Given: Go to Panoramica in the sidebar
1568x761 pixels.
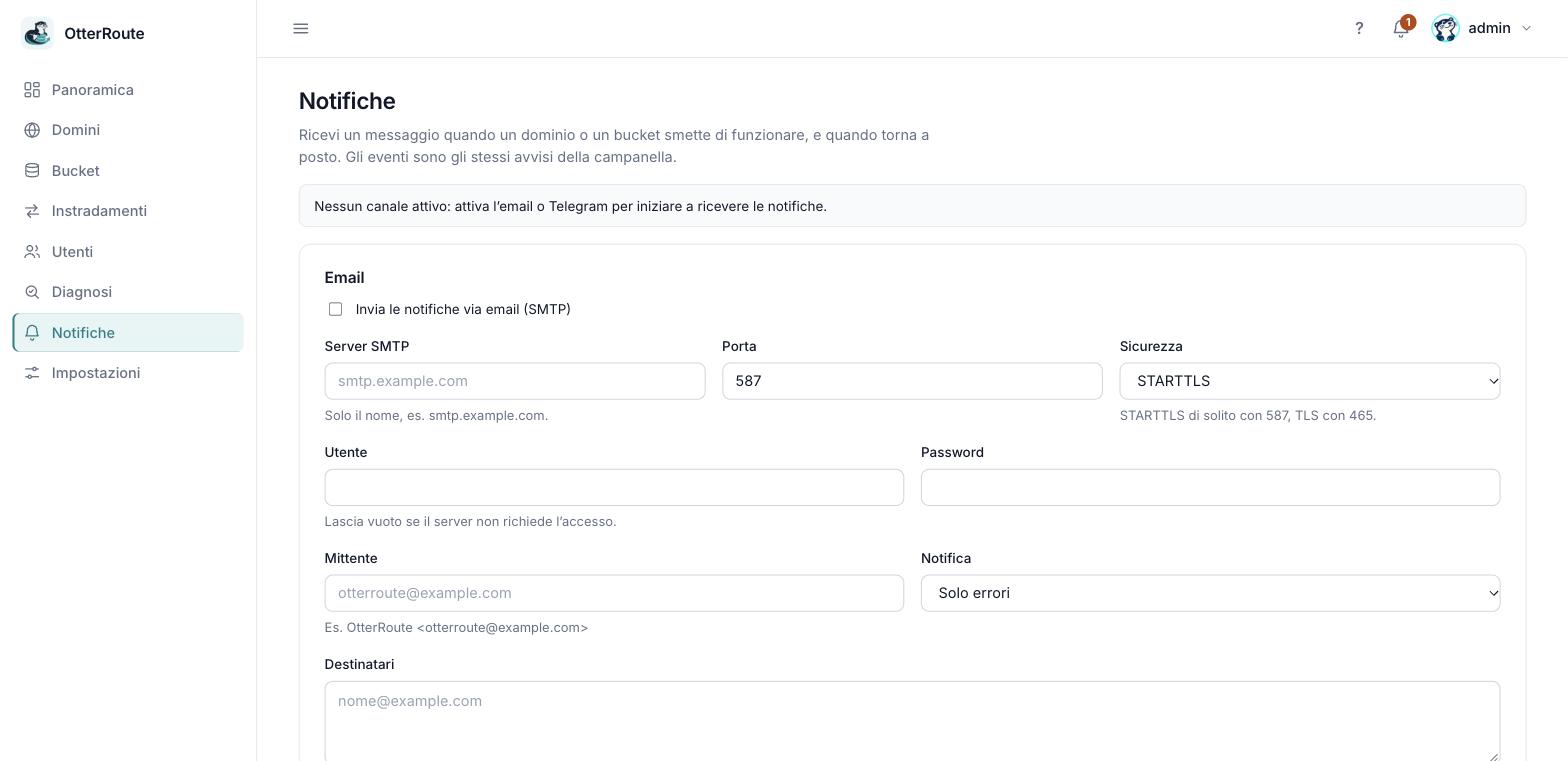Looking at the screenshot, I should (x=128, y=90).
